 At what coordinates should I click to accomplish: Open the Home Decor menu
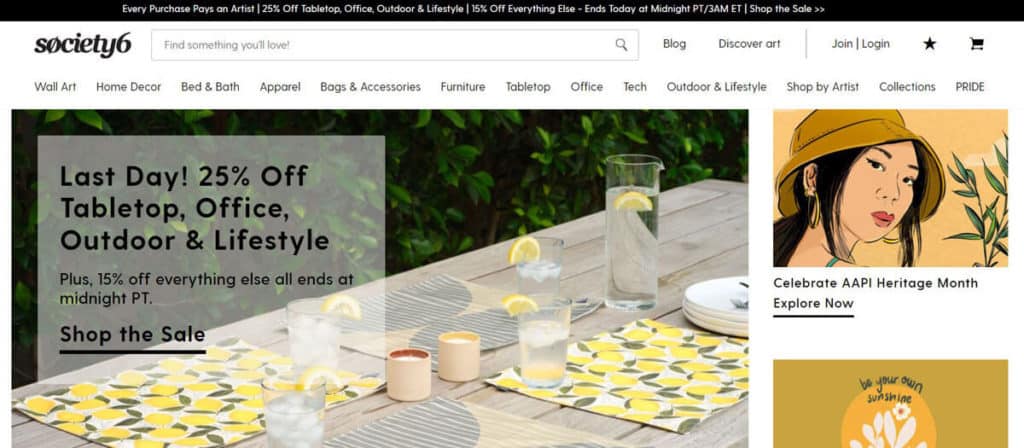click(128, 87)
